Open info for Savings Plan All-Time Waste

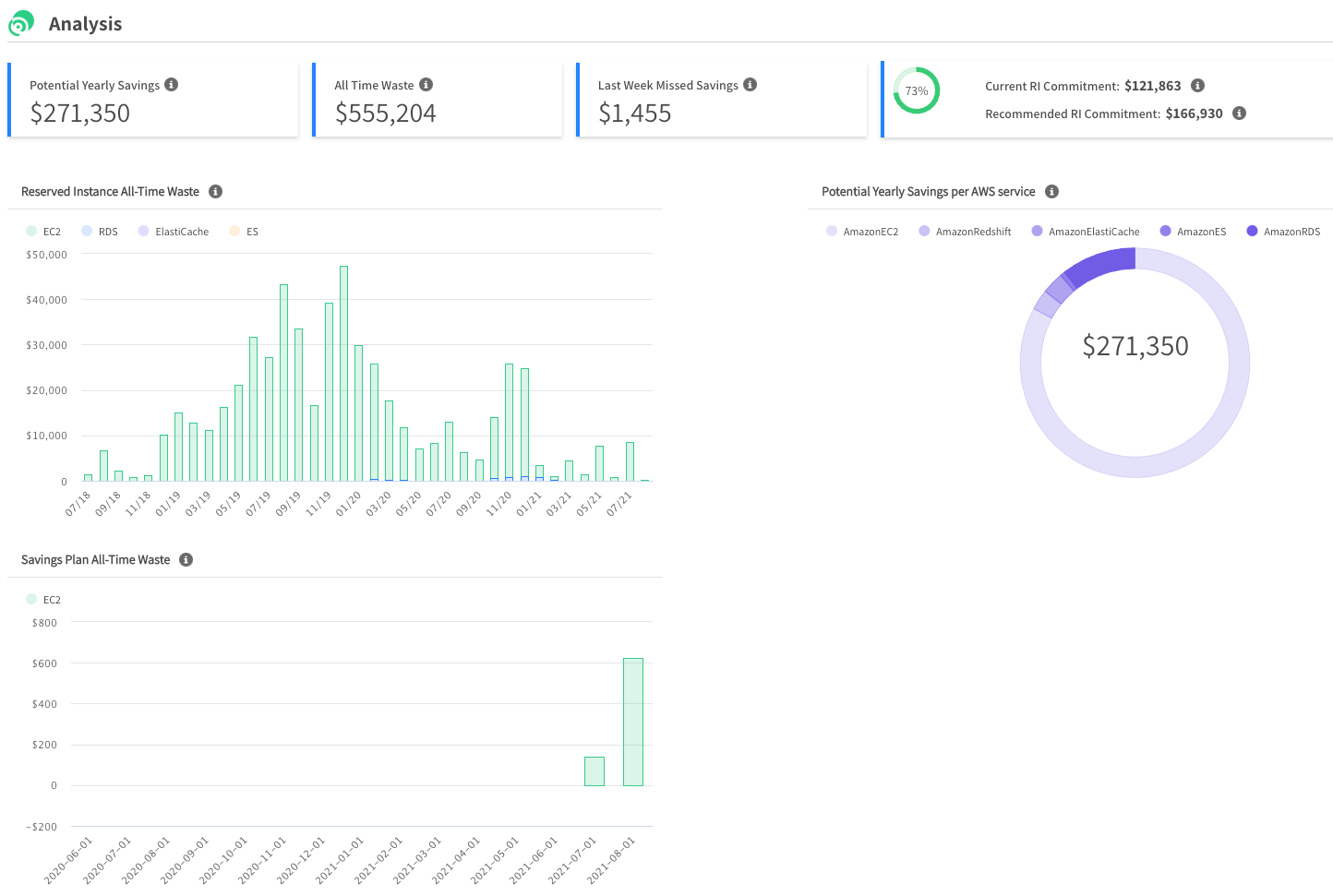186,560
